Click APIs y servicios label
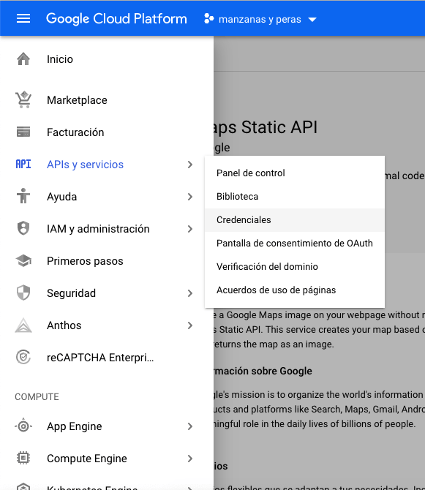This screenshot has height=490, width=425. point(85,164)
